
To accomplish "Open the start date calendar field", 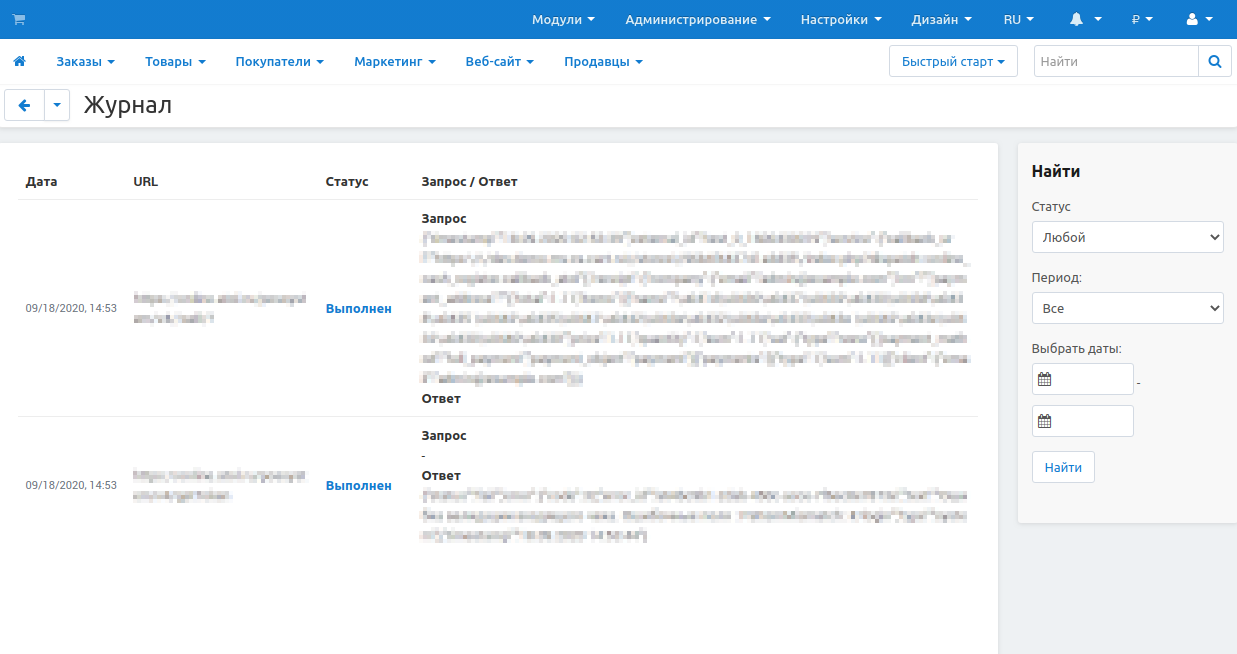I will (1083, 379).
